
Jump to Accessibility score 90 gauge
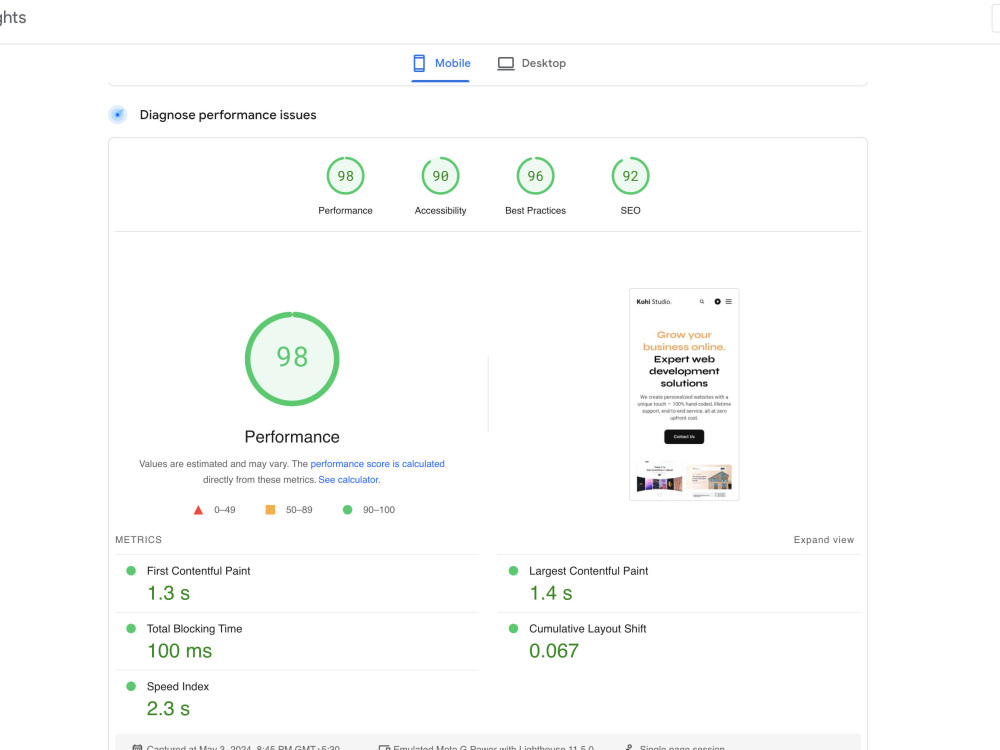pyautogui.click(x=441, y=176)
